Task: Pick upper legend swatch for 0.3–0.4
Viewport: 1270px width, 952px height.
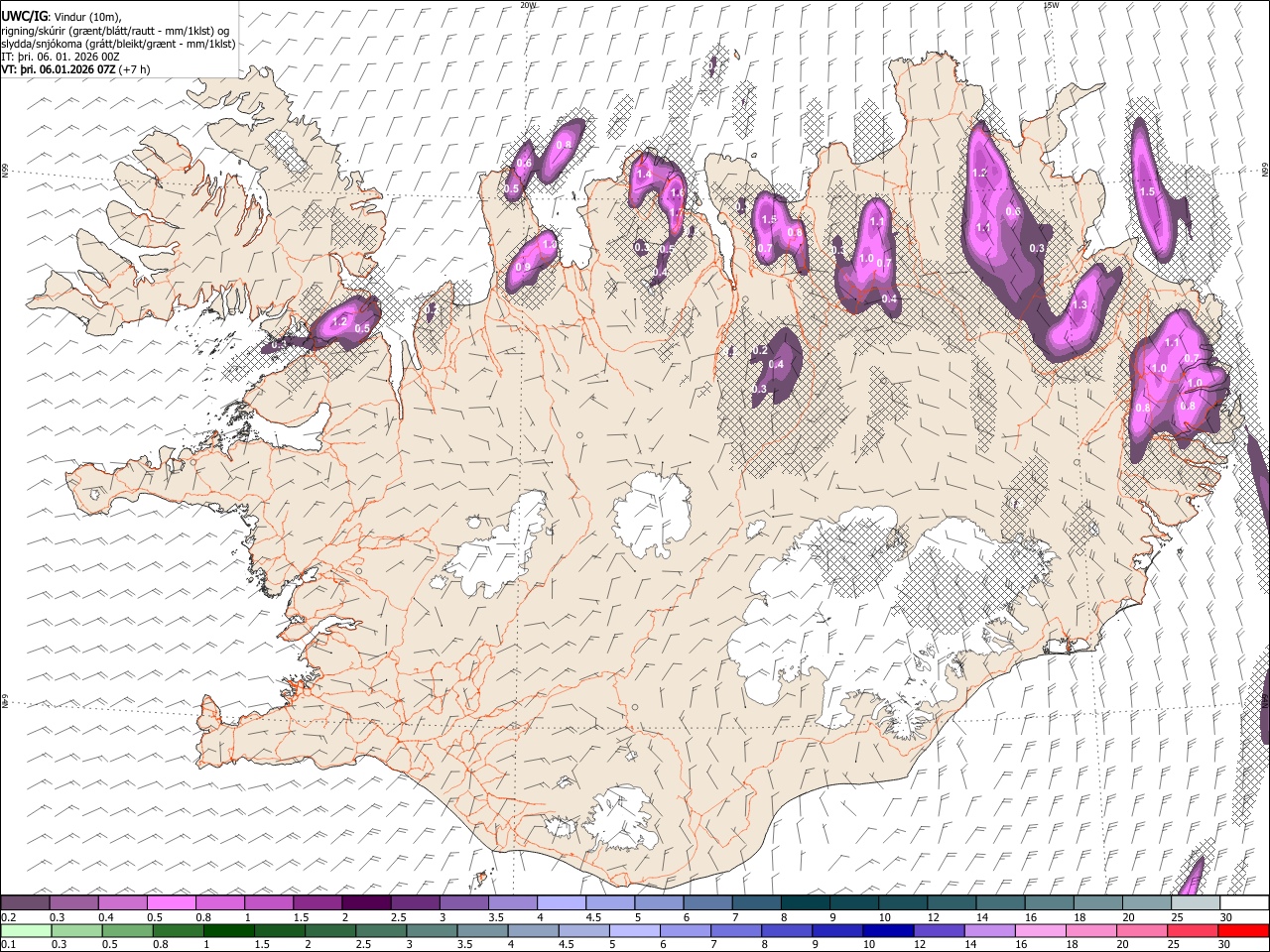Action: click(x=73, y=902)
